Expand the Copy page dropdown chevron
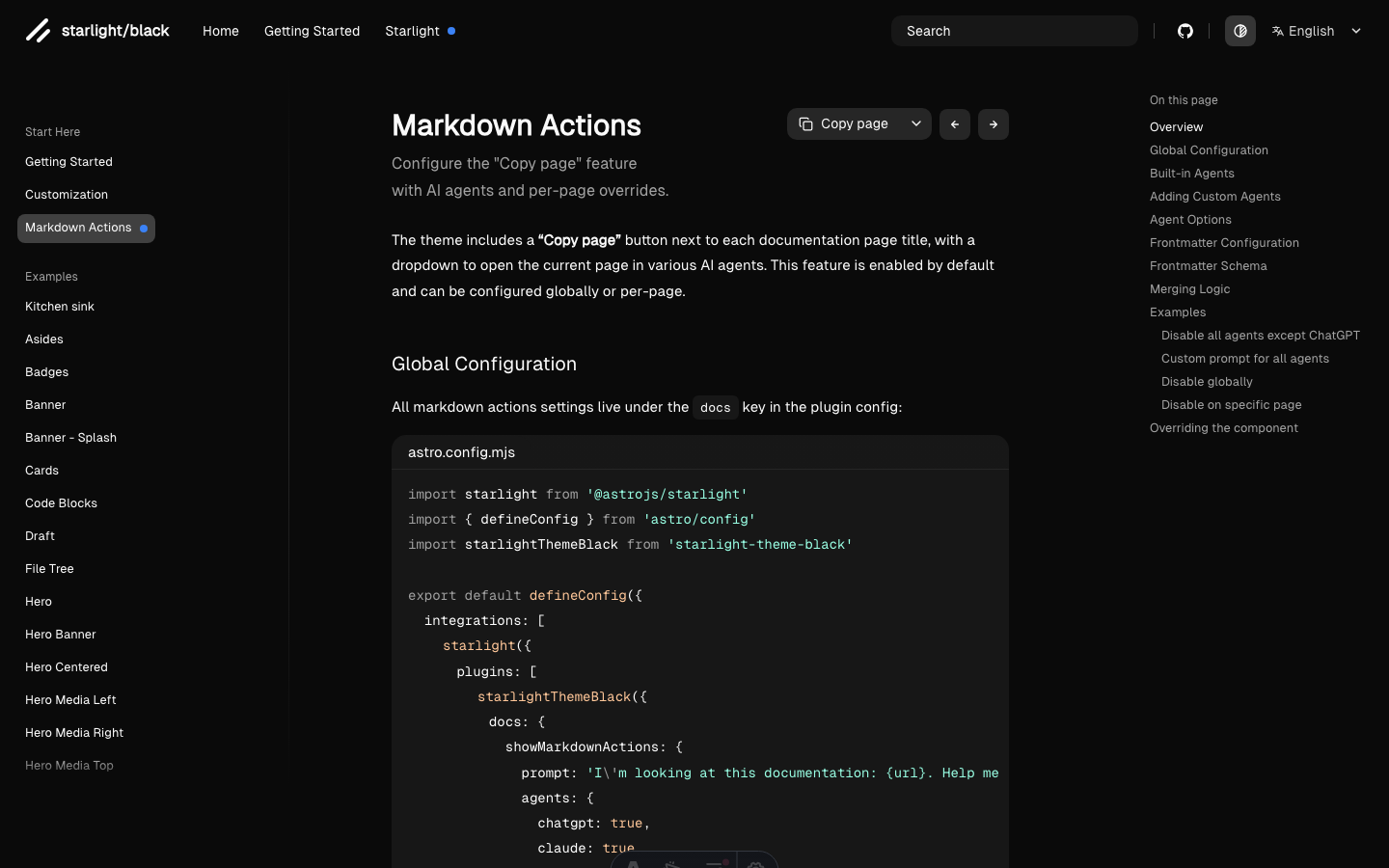Viewport: 1389px width, 868px height. tap(916, 123)
